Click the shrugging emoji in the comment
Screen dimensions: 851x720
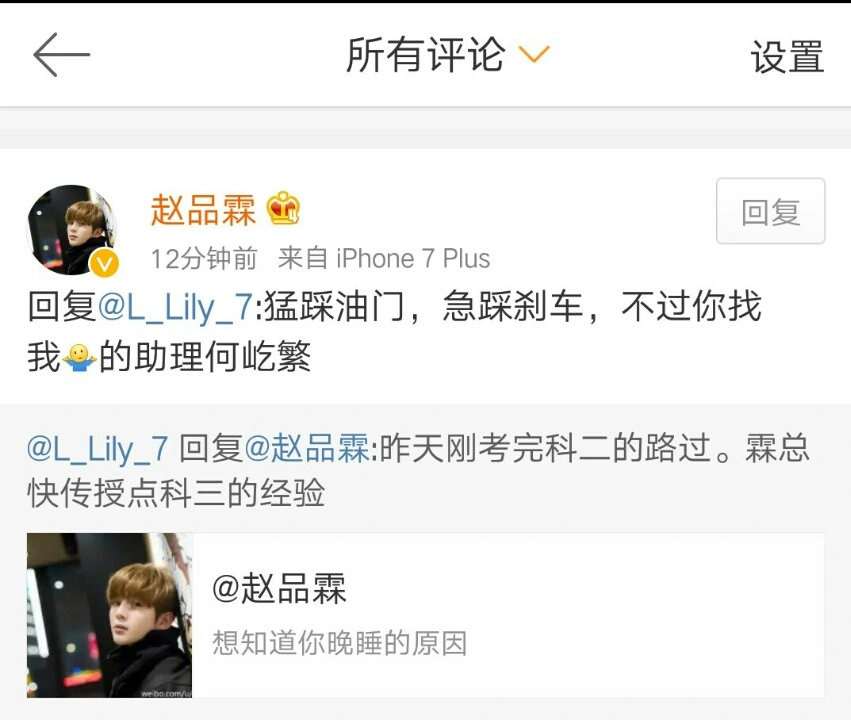80,358
